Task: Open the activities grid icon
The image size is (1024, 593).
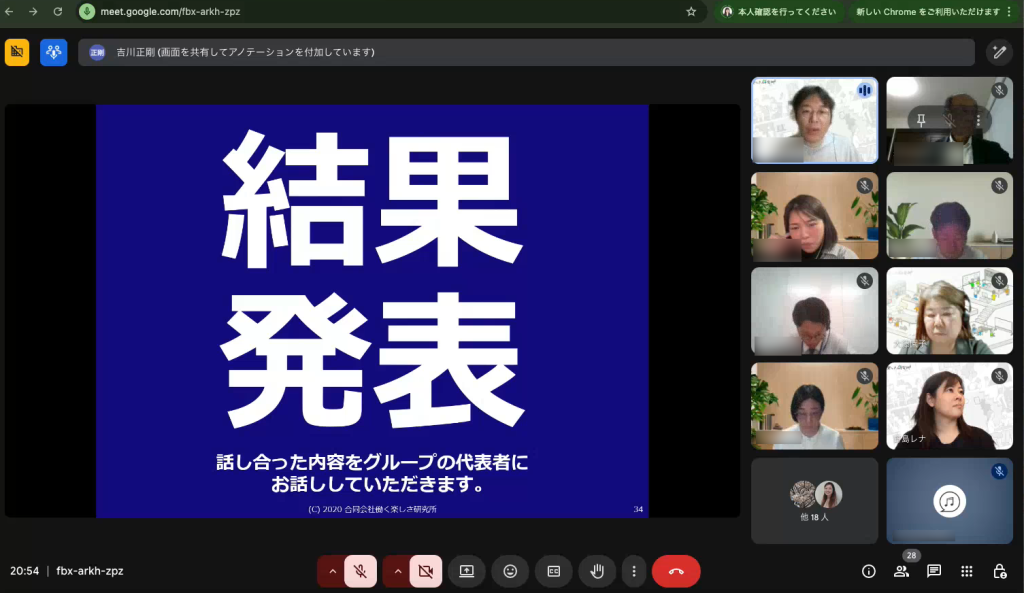Action: pyautogui.click(x=966, y=571)
